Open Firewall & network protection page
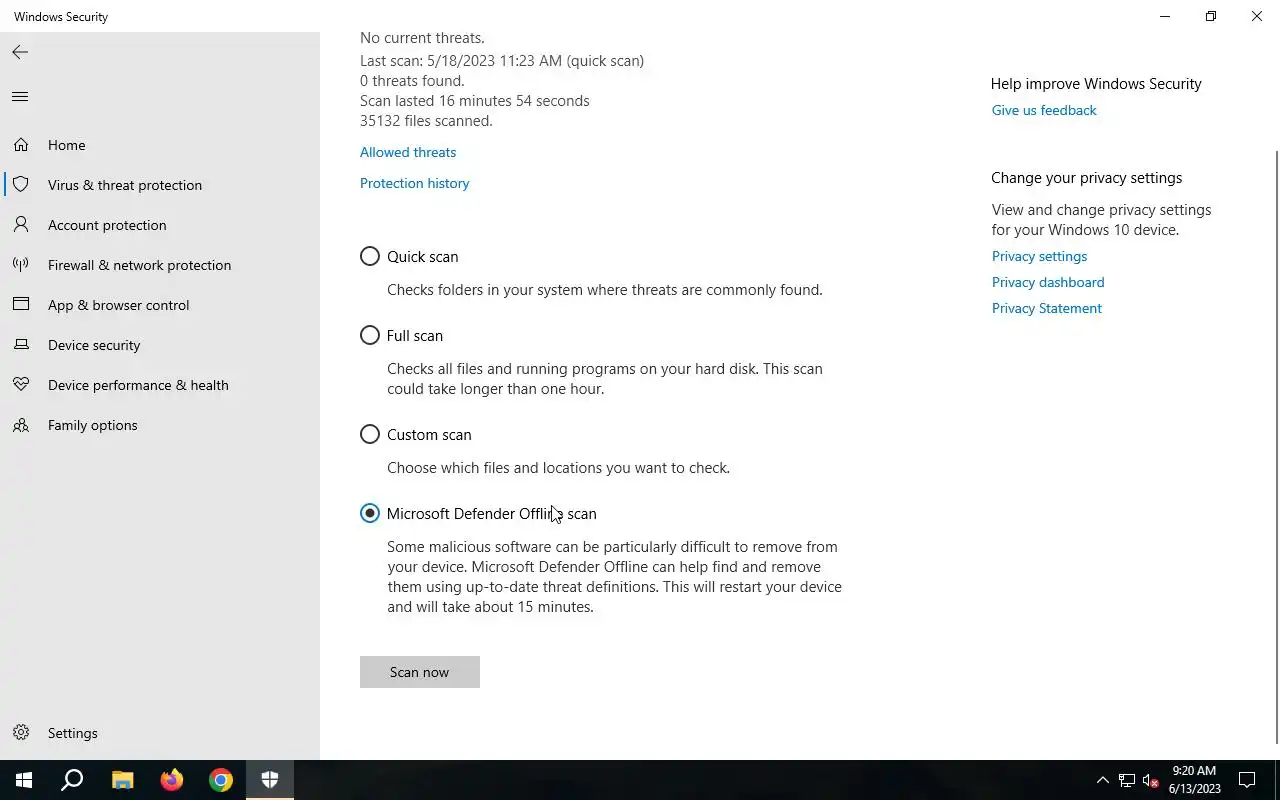 pos(160,265)
